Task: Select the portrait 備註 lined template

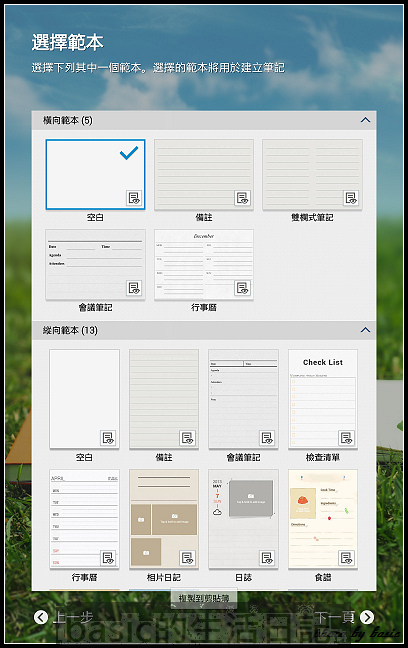Action: tap(164, 399)
